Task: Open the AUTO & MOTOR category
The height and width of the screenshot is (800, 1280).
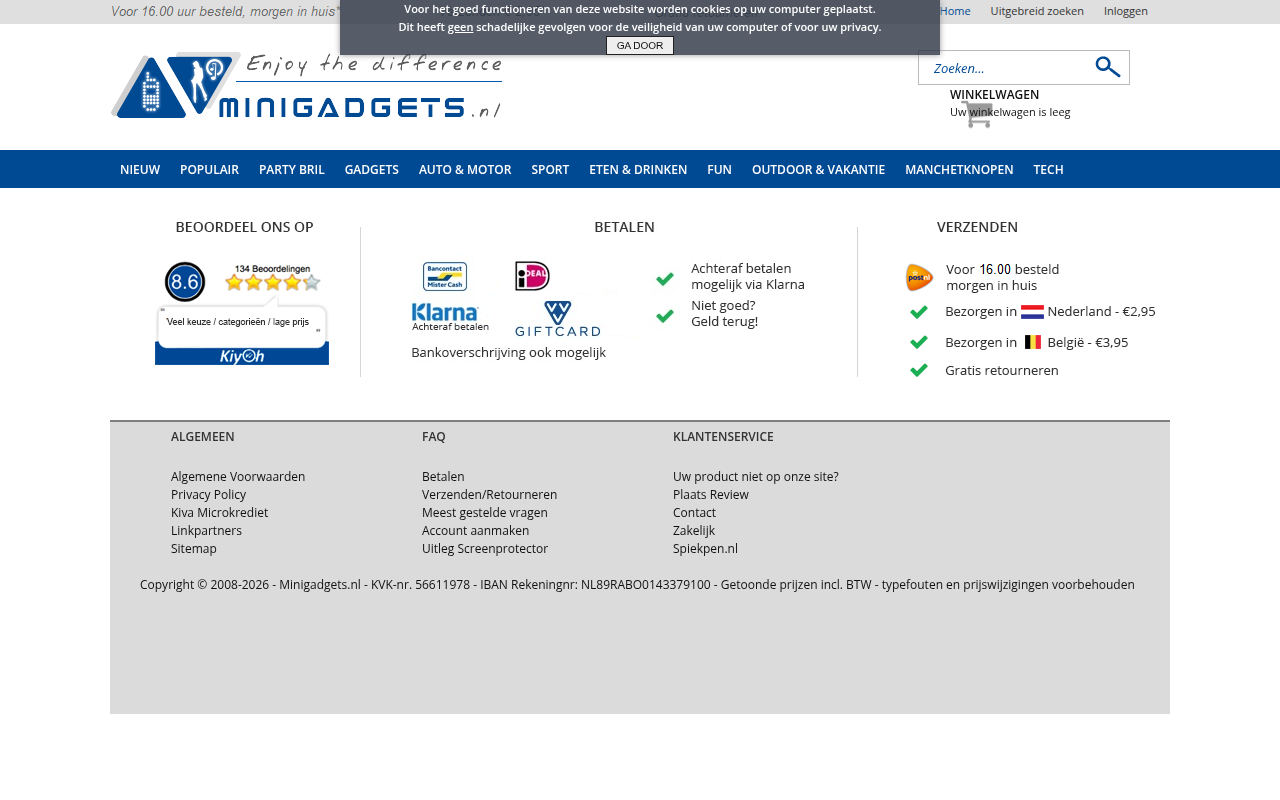Action: tap(465, 169)
